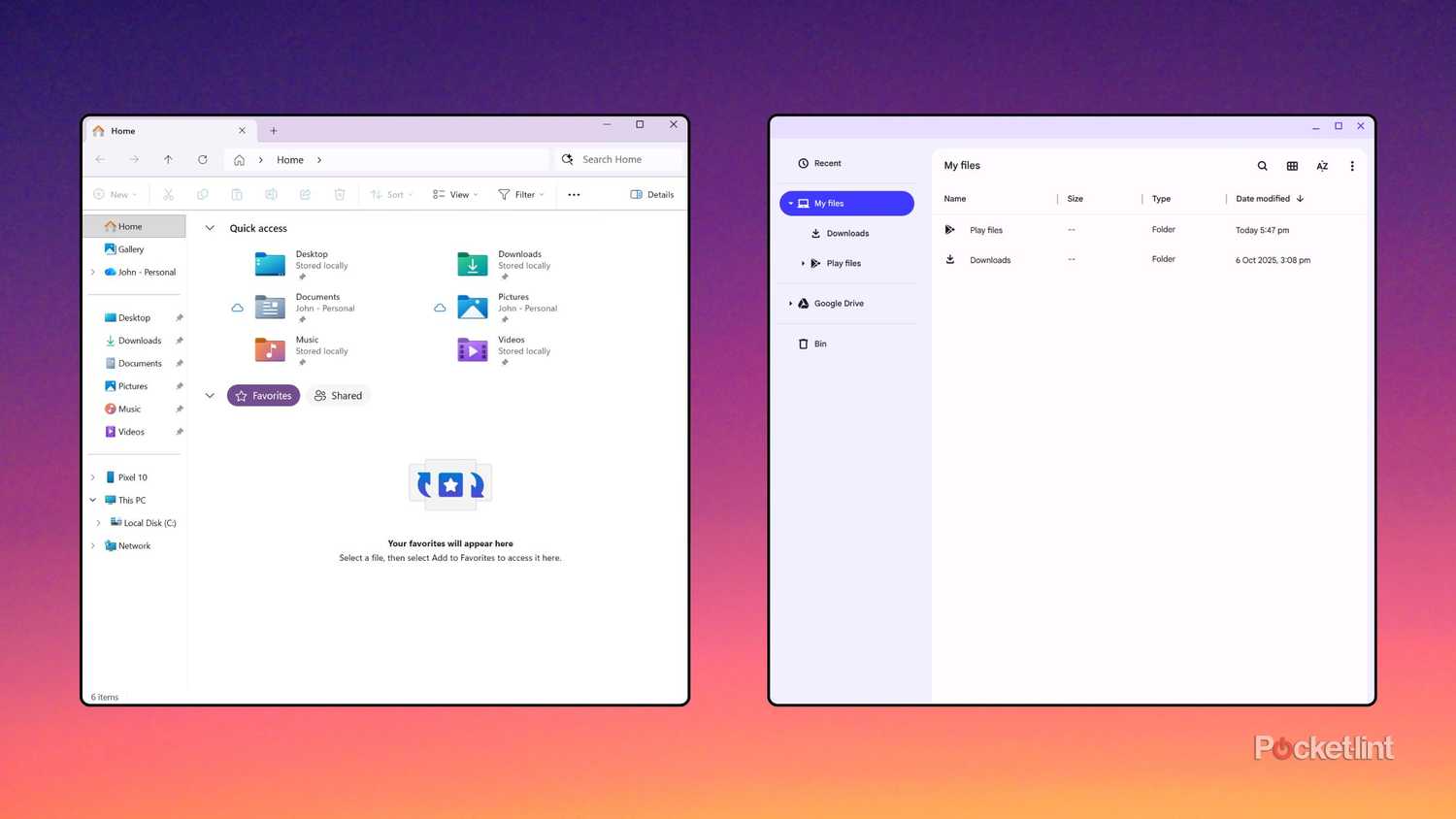
Task: Open search in the My files app
Action: 1262,165
